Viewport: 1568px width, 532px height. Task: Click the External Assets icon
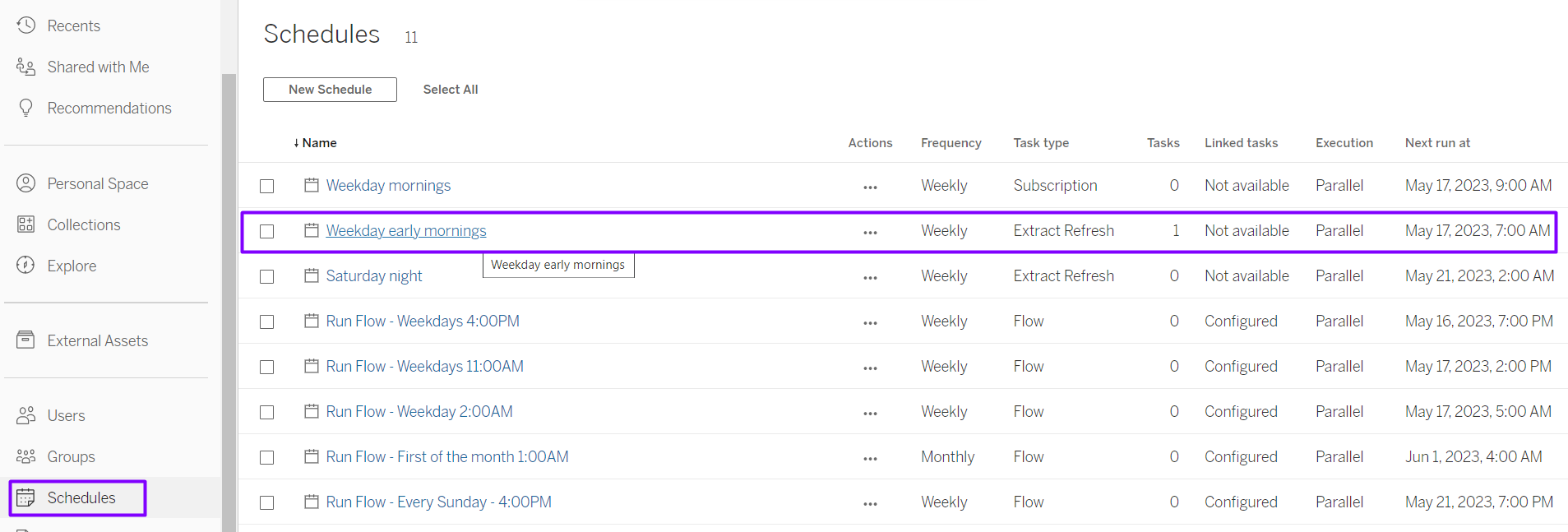[x=26, y=340]
